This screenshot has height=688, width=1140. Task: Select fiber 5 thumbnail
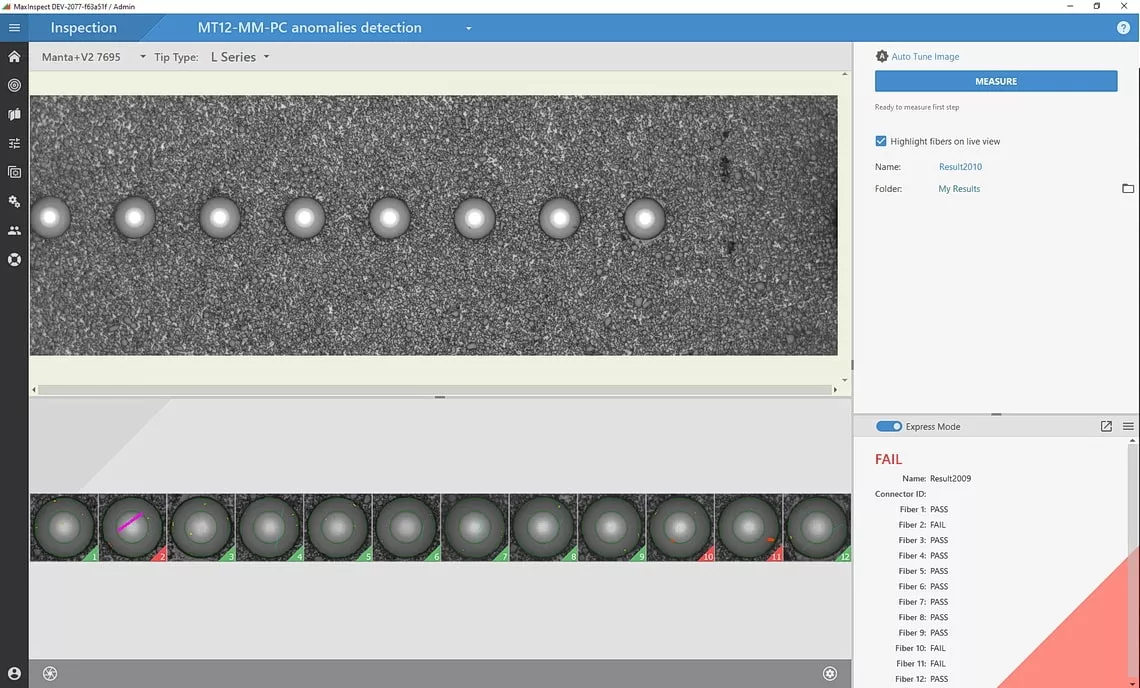tap(338, 527)
